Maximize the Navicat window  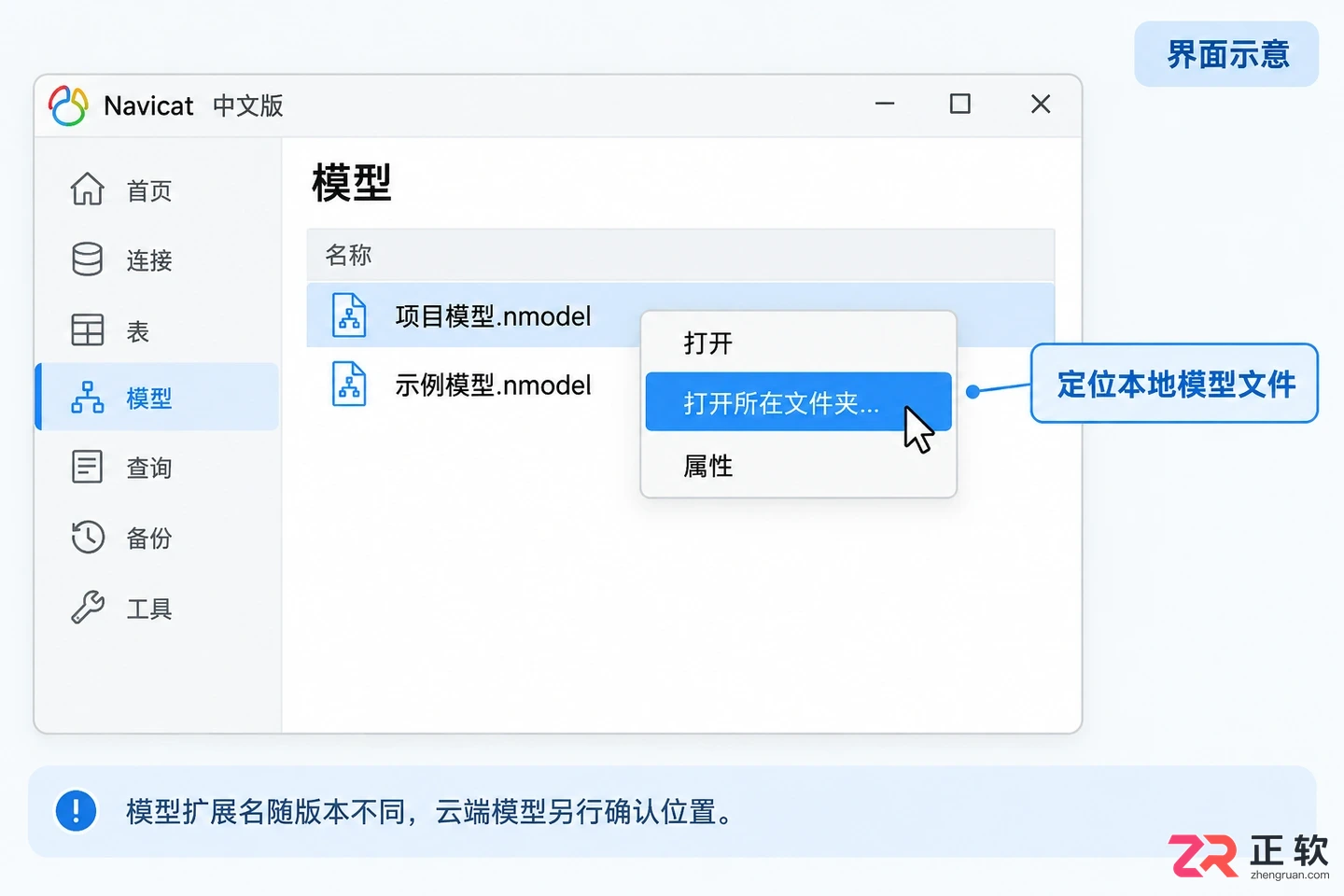click(x=959, y=104)
